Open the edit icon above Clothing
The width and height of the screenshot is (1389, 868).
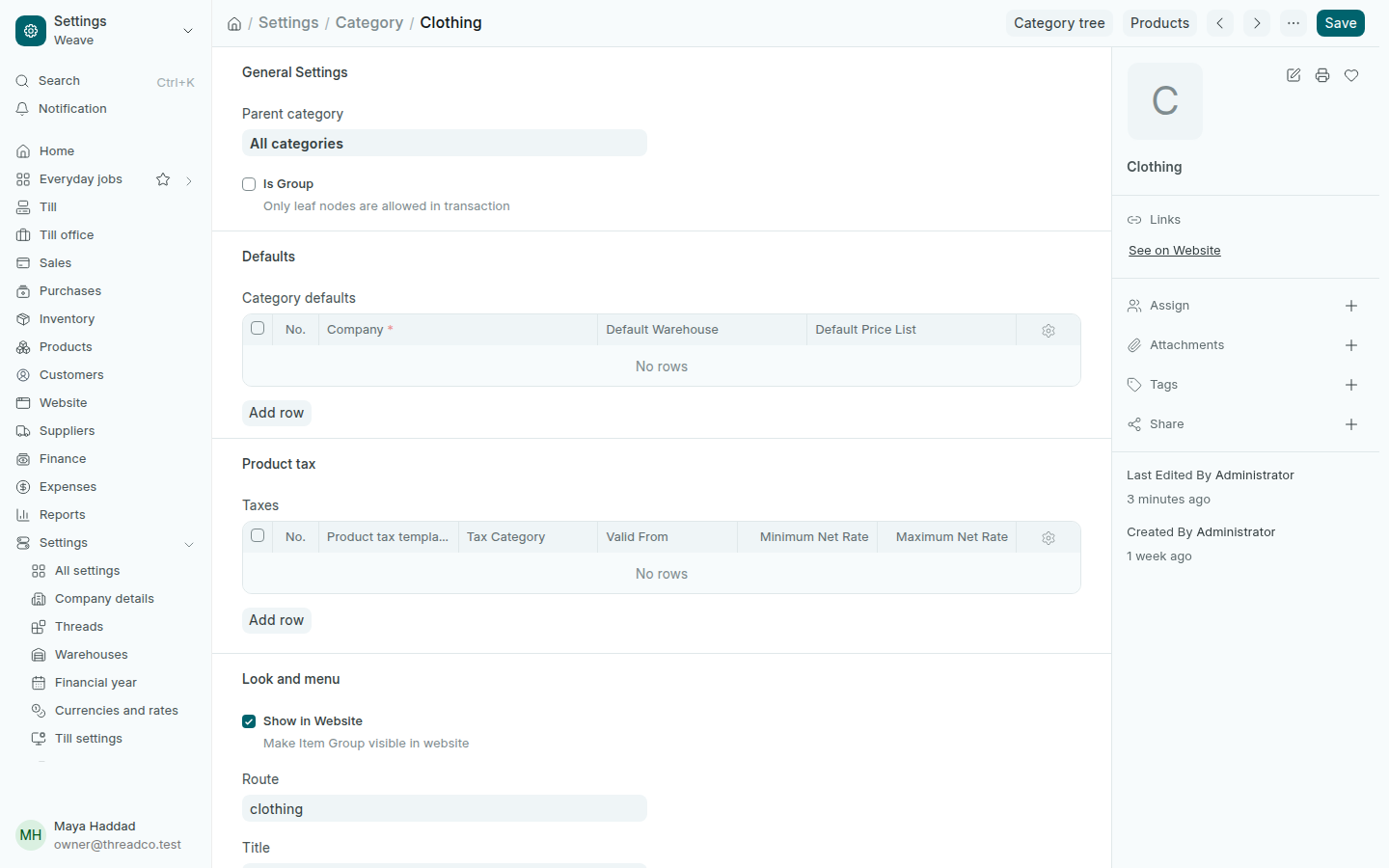coord(1294,75)
